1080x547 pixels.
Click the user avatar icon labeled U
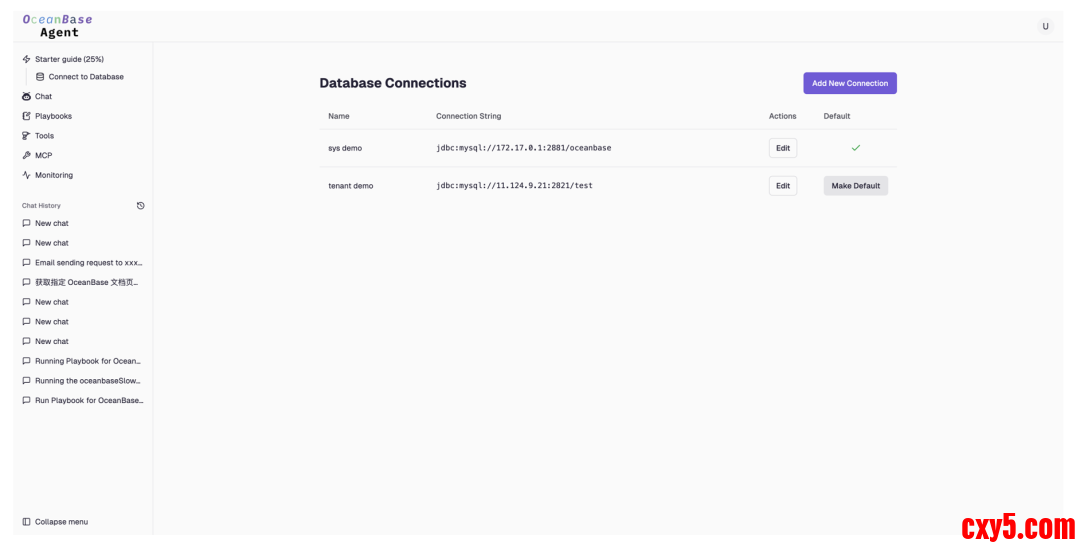coord(1045,27)
